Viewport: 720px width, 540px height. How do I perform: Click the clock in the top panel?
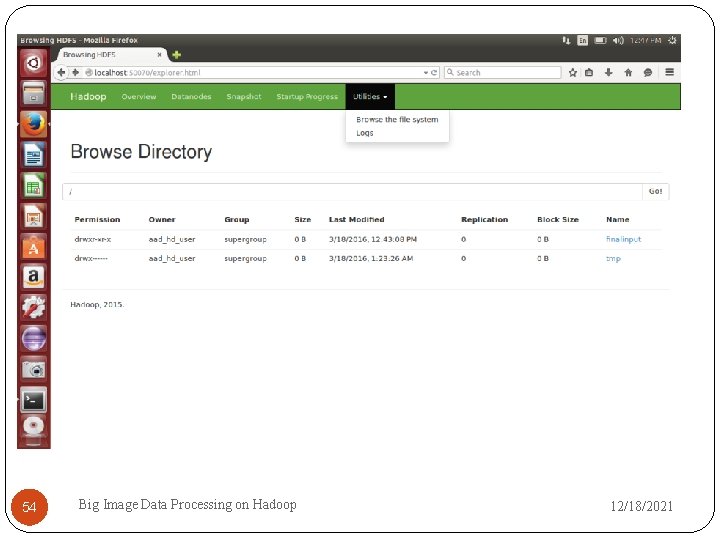tap(646, 40)
